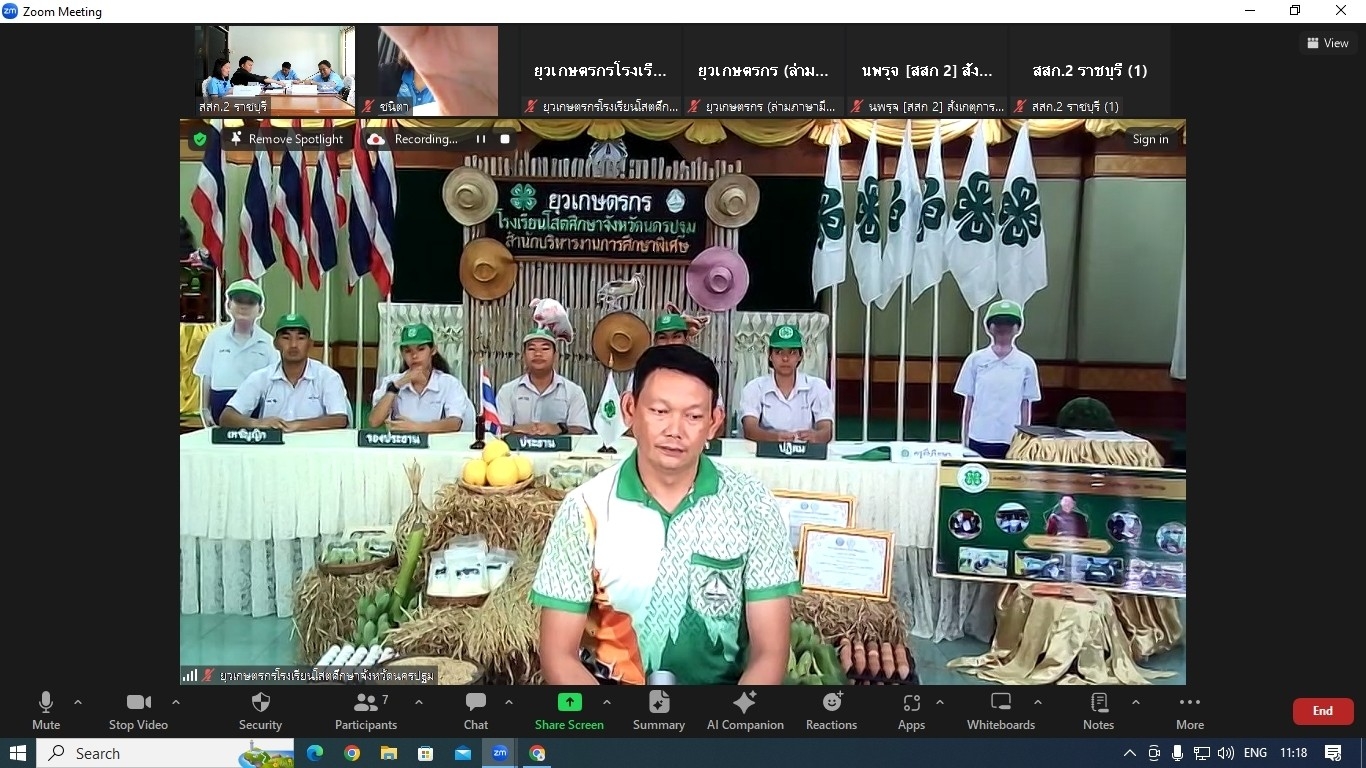Image resolution: width=1366 pixels, height=768 pixels.
Task: Expand audio options arrow next to Mute
Action: tap(78, 702)
